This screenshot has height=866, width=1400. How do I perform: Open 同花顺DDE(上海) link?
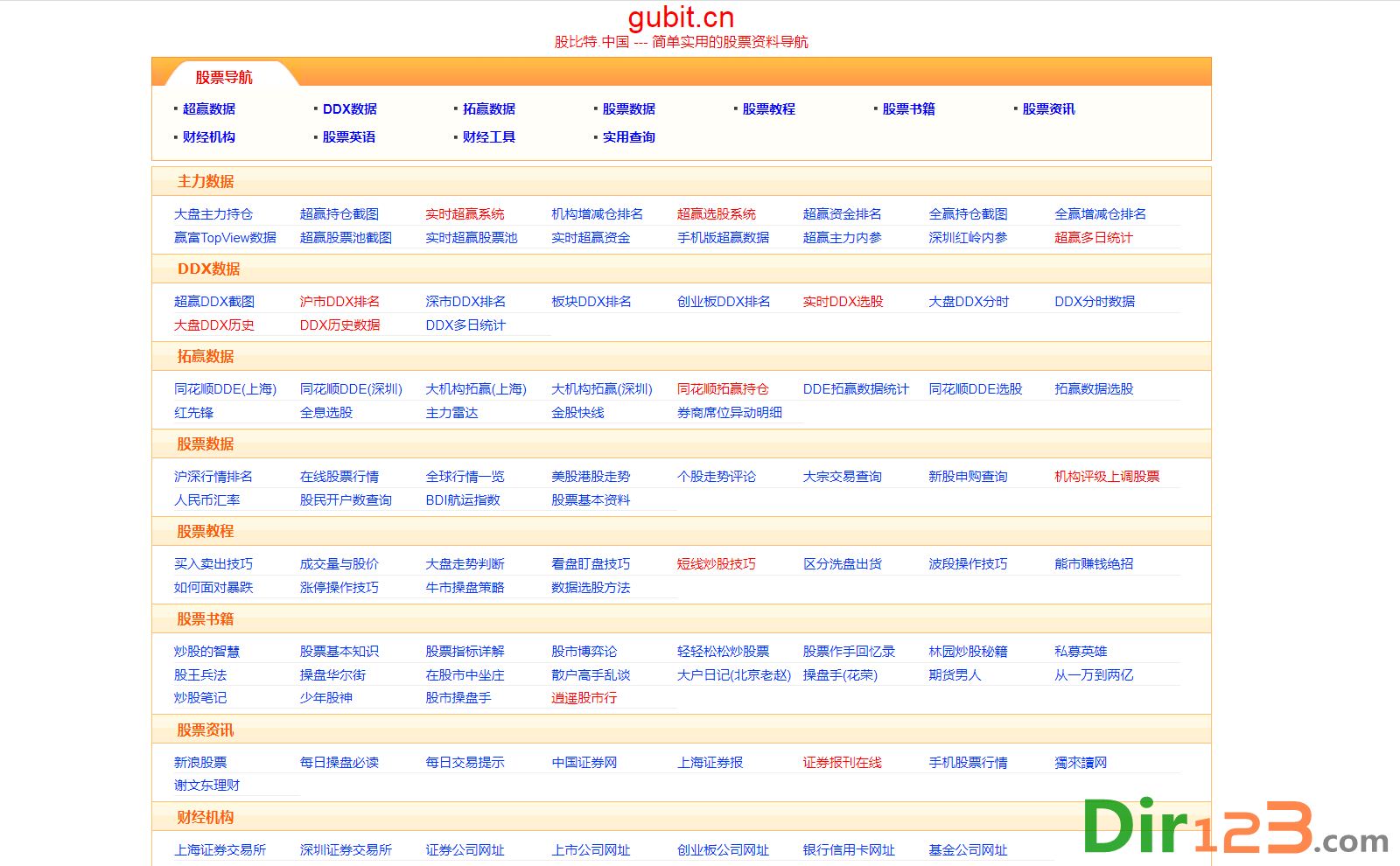225,389
